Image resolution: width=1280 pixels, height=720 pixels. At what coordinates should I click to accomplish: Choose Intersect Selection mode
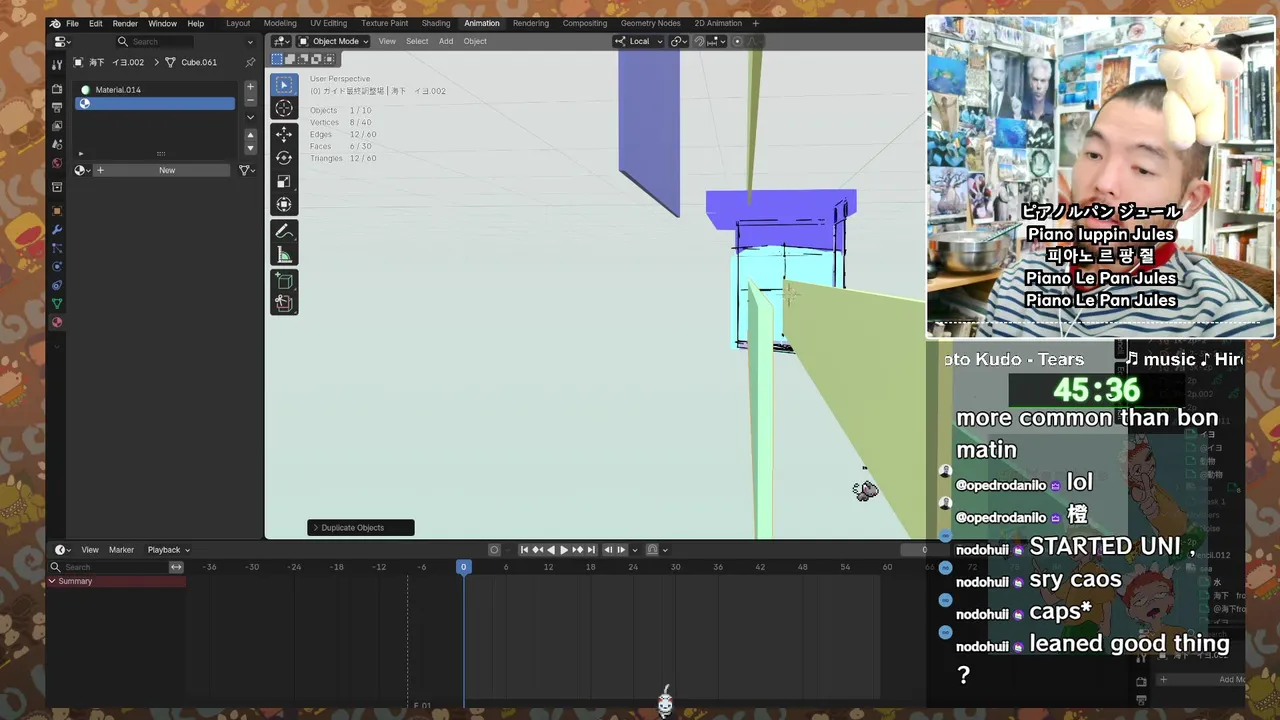click(329, 59)
